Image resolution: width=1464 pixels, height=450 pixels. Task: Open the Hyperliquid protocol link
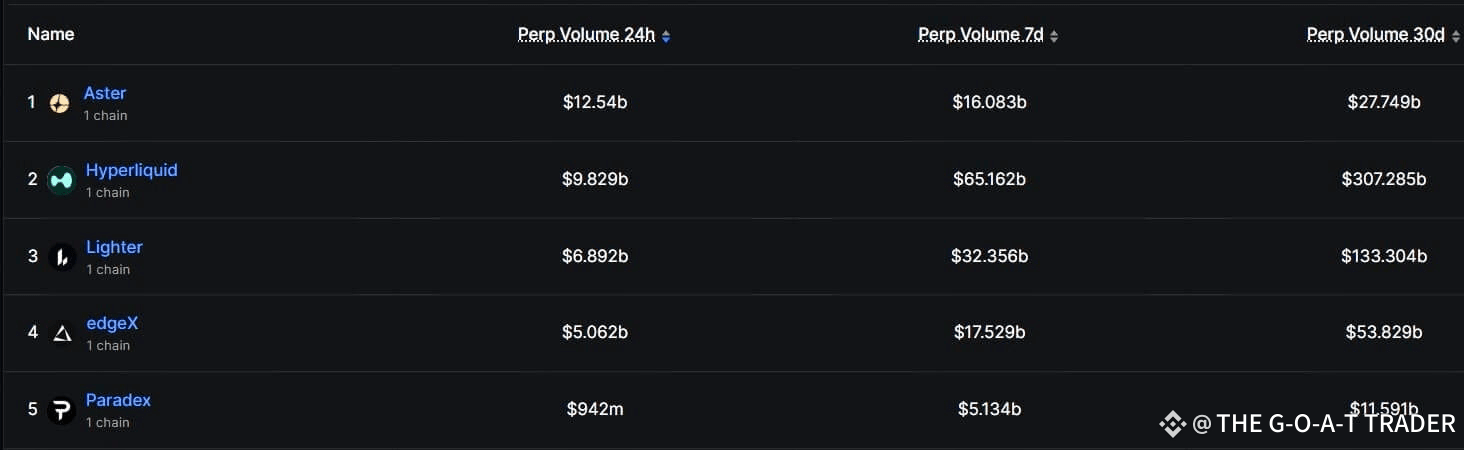132,170
